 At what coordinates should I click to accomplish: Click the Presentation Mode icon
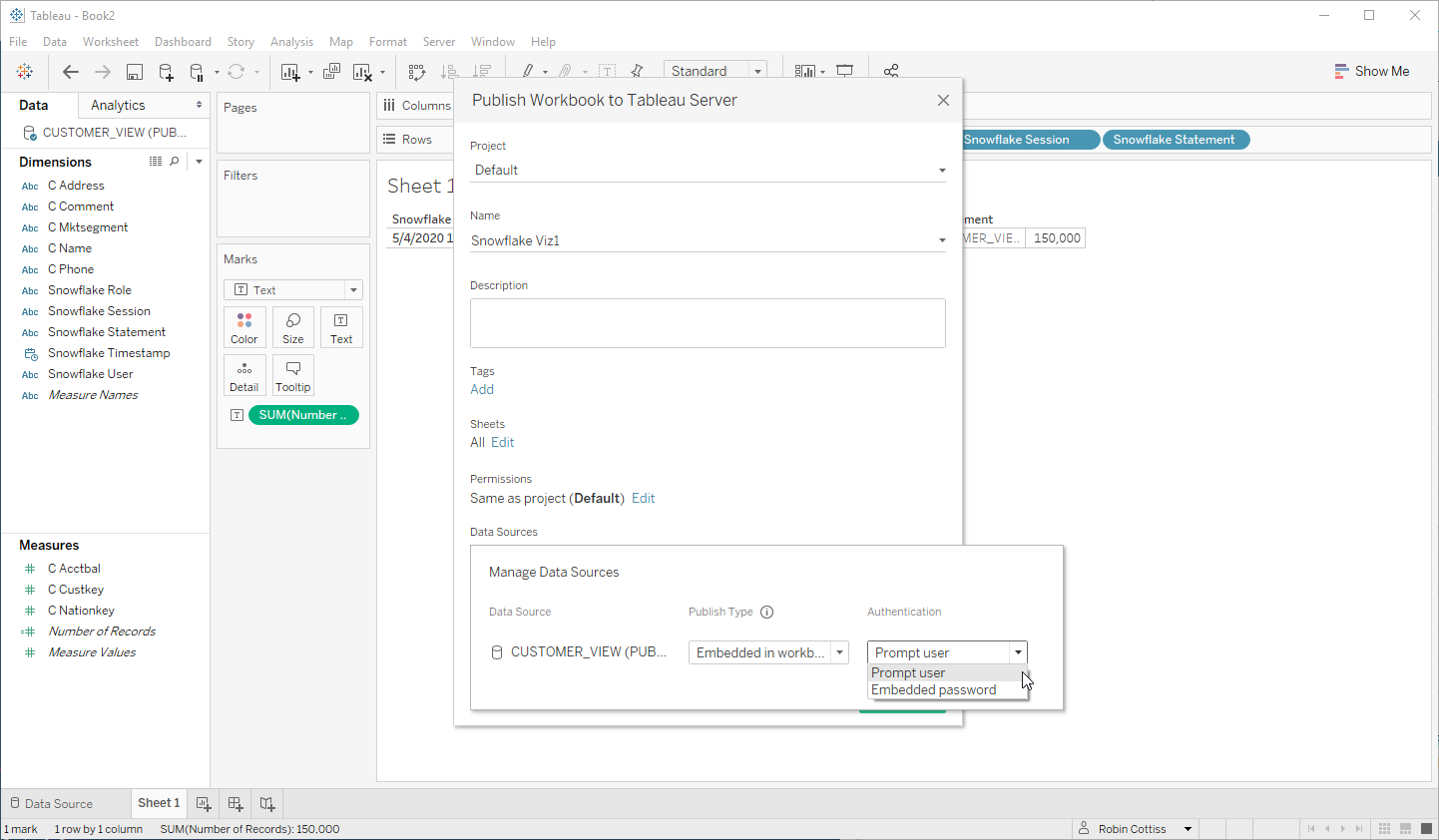[845, 71]
